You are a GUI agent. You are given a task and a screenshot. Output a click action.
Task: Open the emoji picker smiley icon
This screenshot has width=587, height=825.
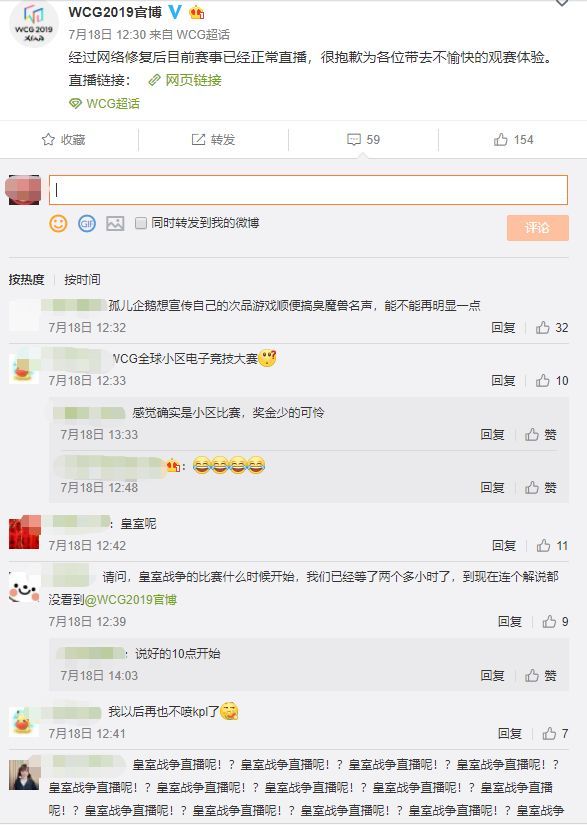tap(58, 224)
